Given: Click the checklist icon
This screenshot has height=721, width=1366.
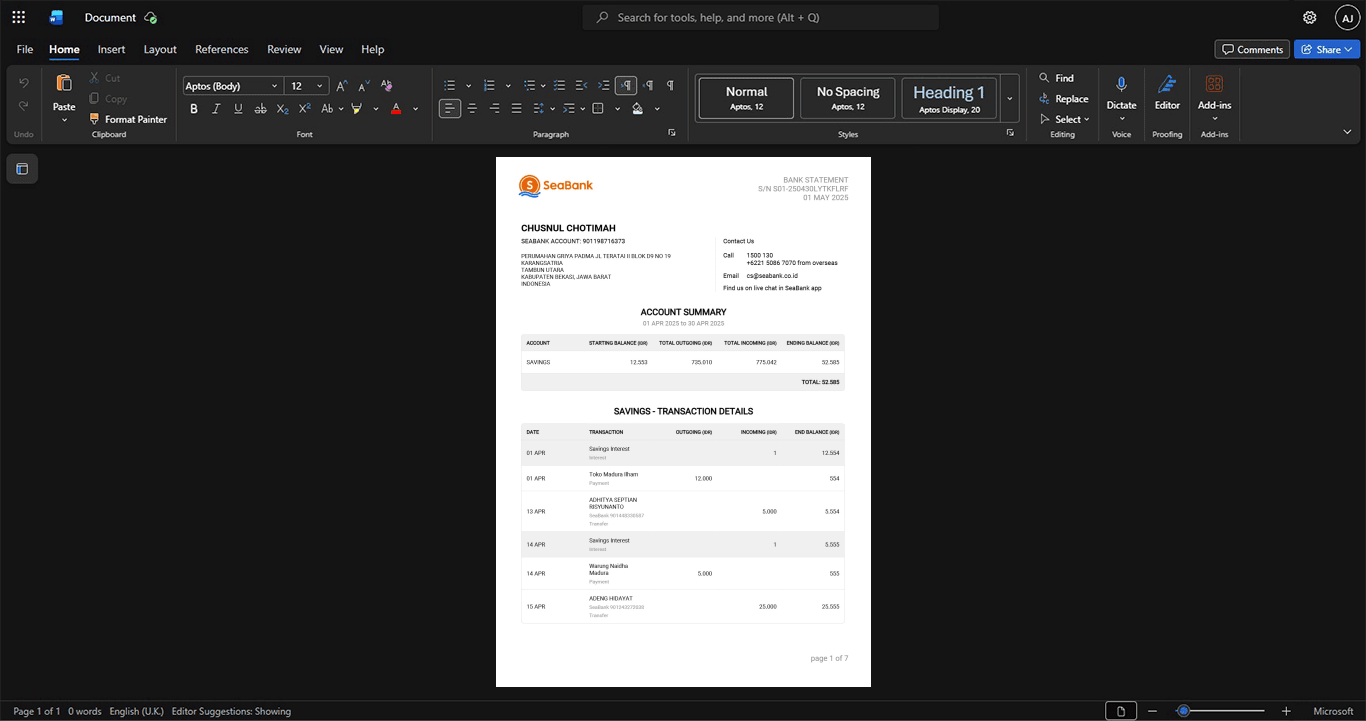Looking at the screenshot, I should [560, 86].
